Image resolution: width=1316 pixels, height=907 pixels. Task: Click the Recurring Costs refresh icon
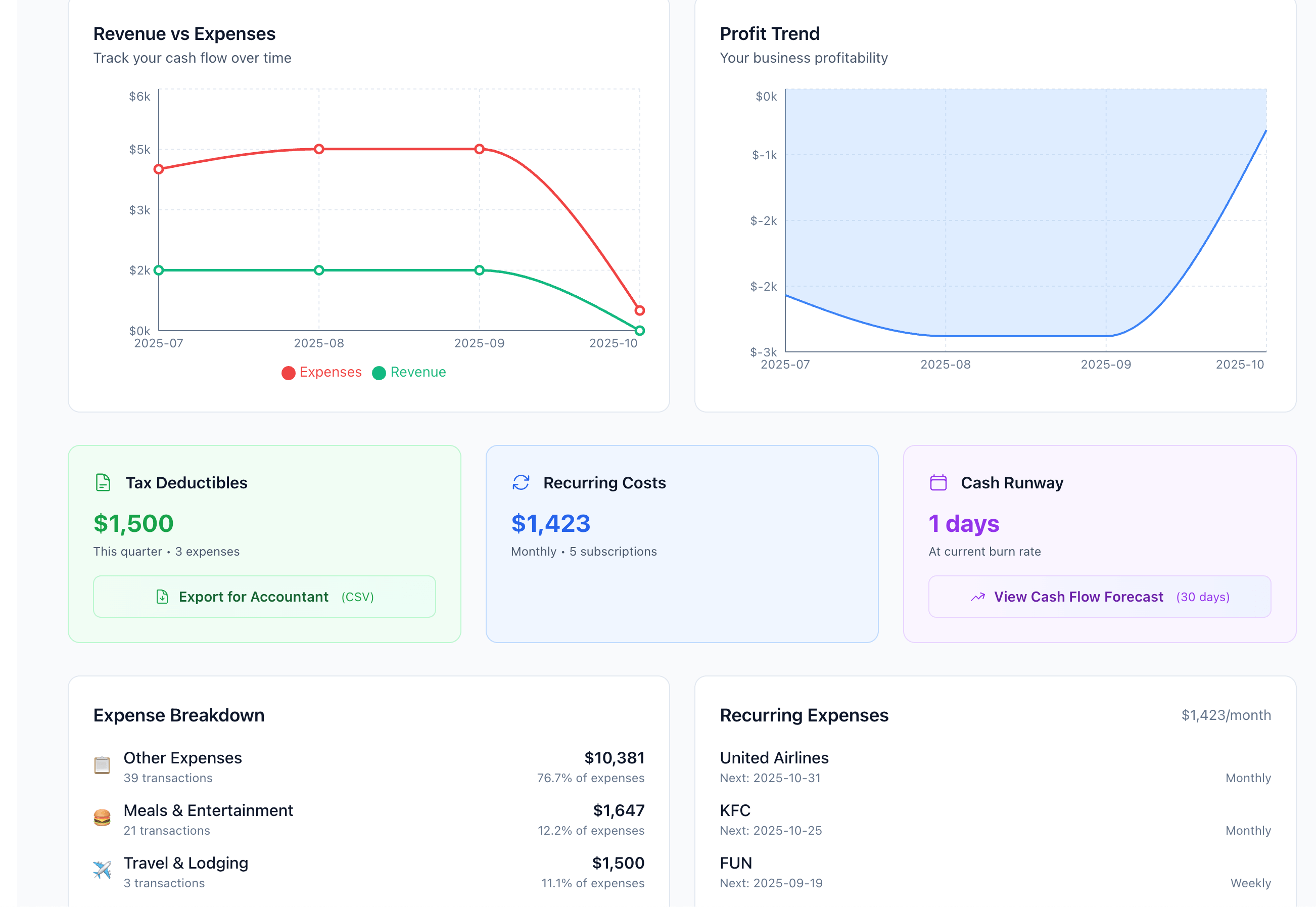coord(521,482)
